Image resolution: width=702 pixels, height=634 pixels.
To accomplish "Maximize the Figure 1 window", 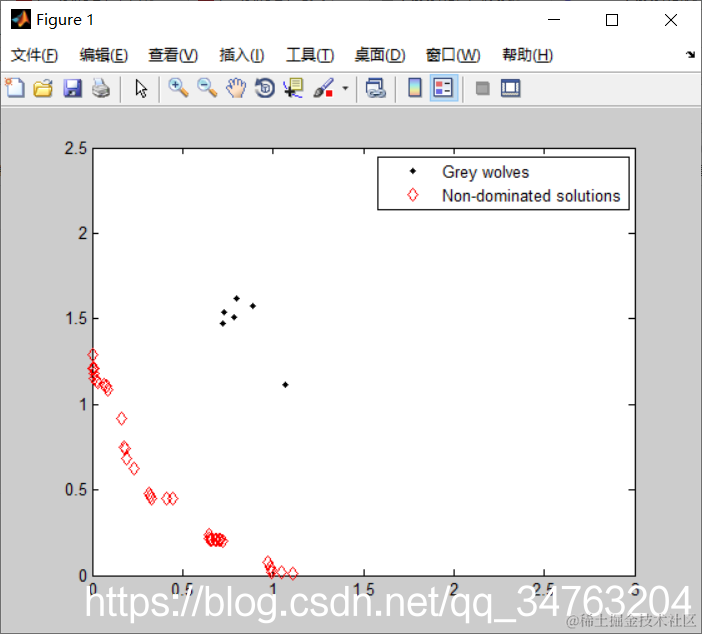I will pyautogui.click(x=612, y=20).
